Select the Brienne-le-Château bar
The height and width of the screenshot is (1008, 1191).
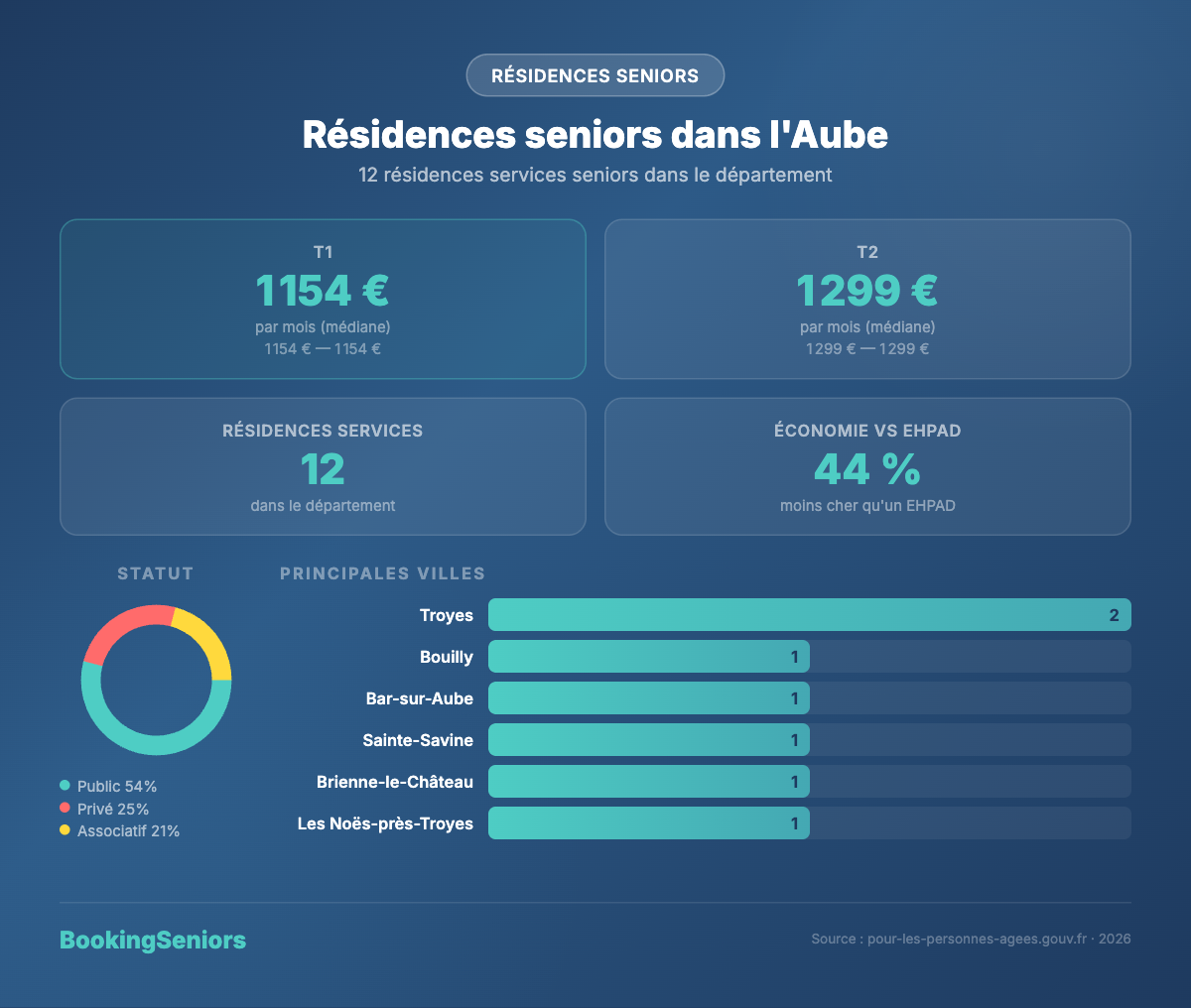tap(649, 781)
